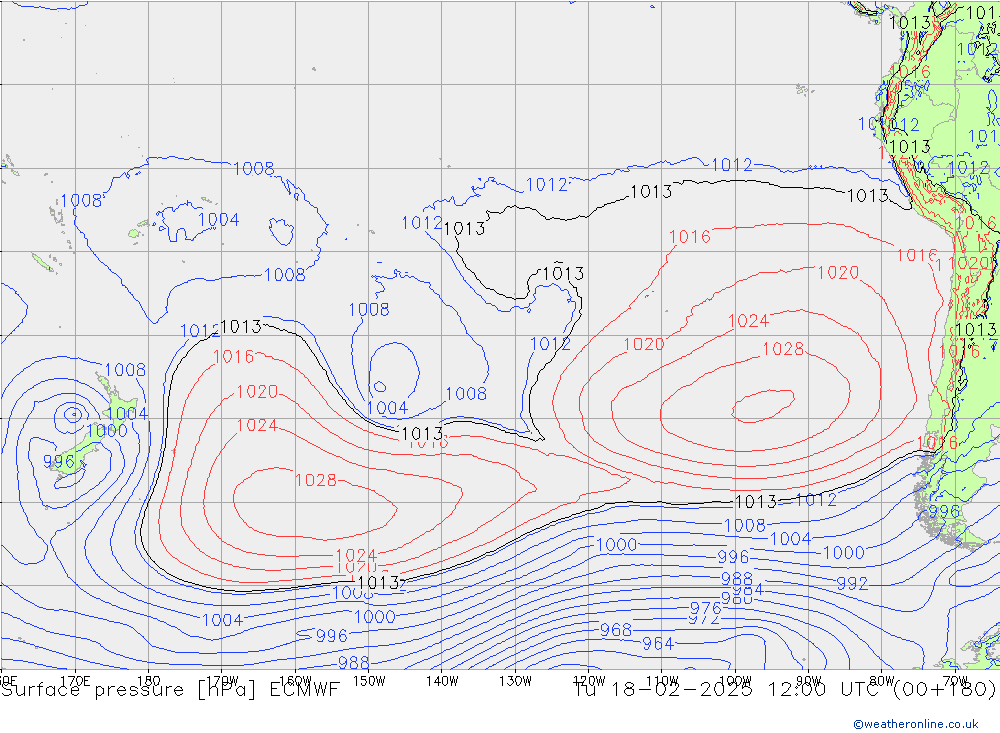Click the 120W longitude axis label
The height and width of the screenshot is (733, 1000).
589,680
